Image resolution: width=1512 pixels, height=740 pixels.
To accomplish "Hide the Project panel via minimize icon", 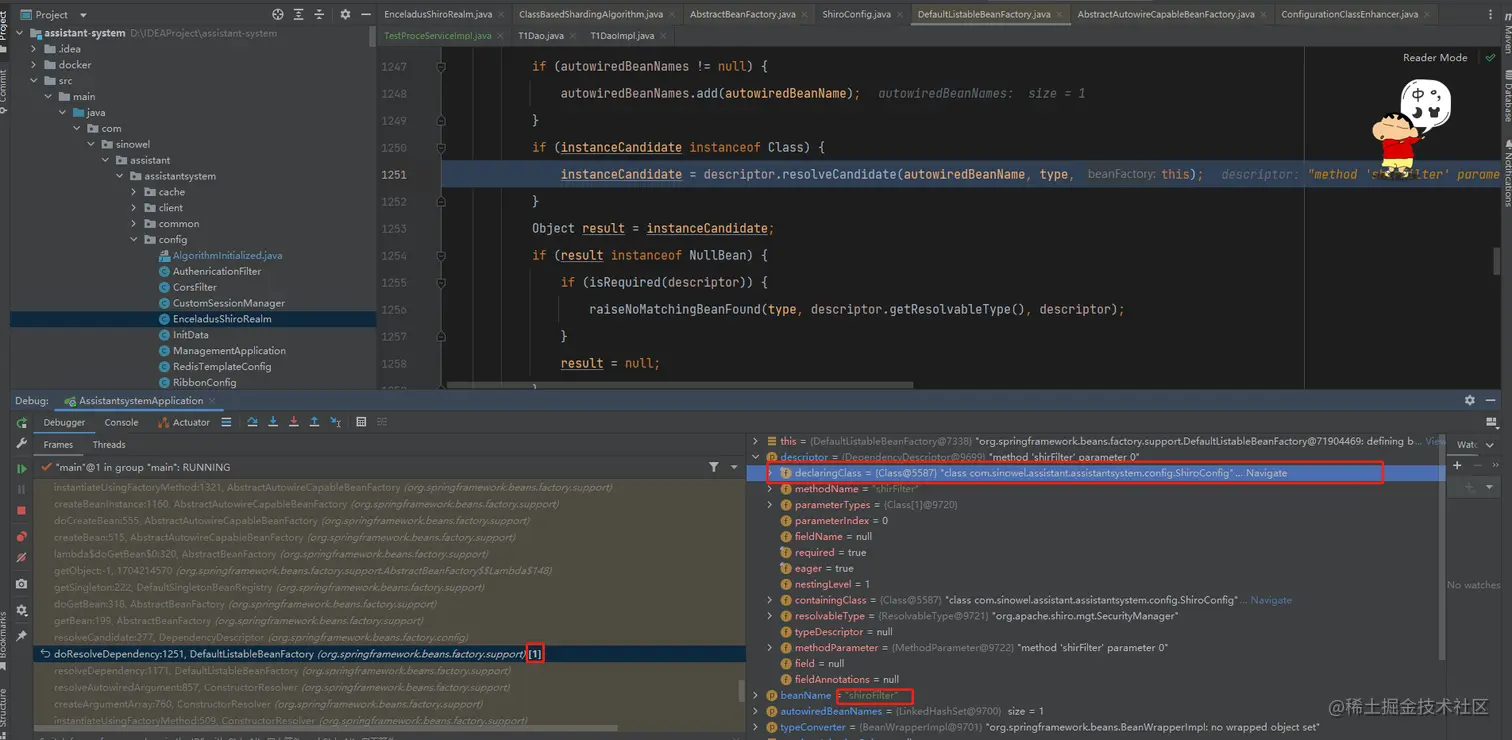I will pos(366,14).
